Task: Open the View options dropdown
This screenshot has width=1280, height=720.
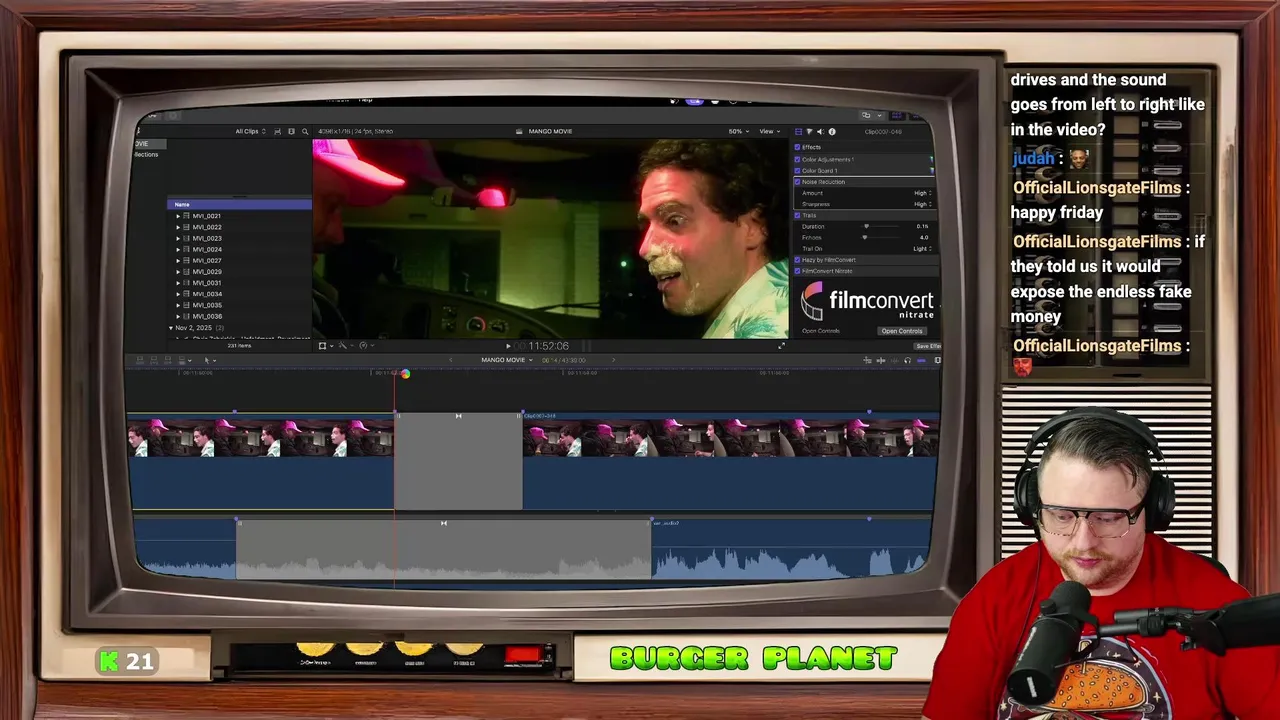Action: pyautogui.click(x=769, y=131)
